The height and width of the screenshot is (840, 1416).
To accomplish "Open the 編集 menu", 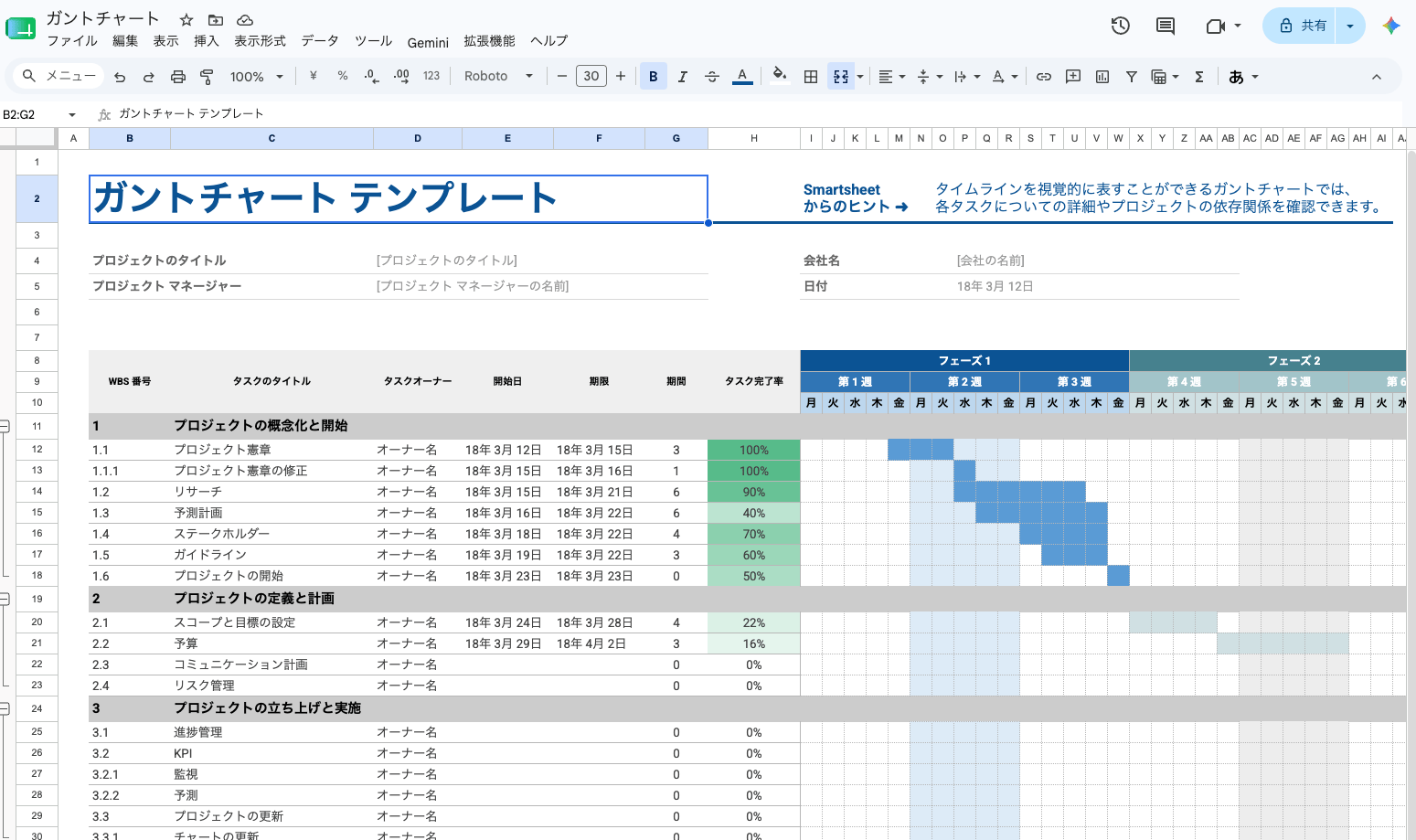I will pyautogui.click(x=125, y=41).
